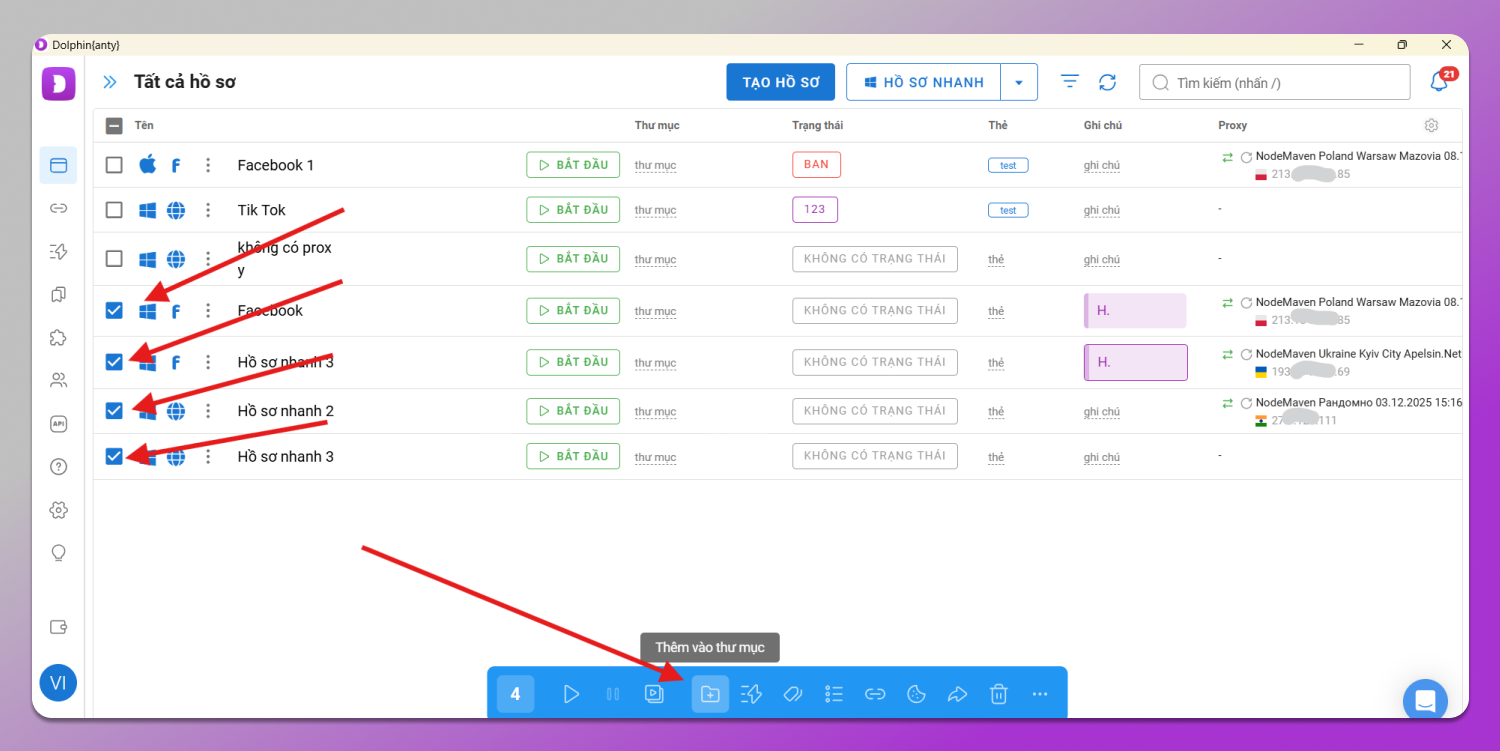Open the API section in the sidebar

pyautogui.click(x=58, y=424)
